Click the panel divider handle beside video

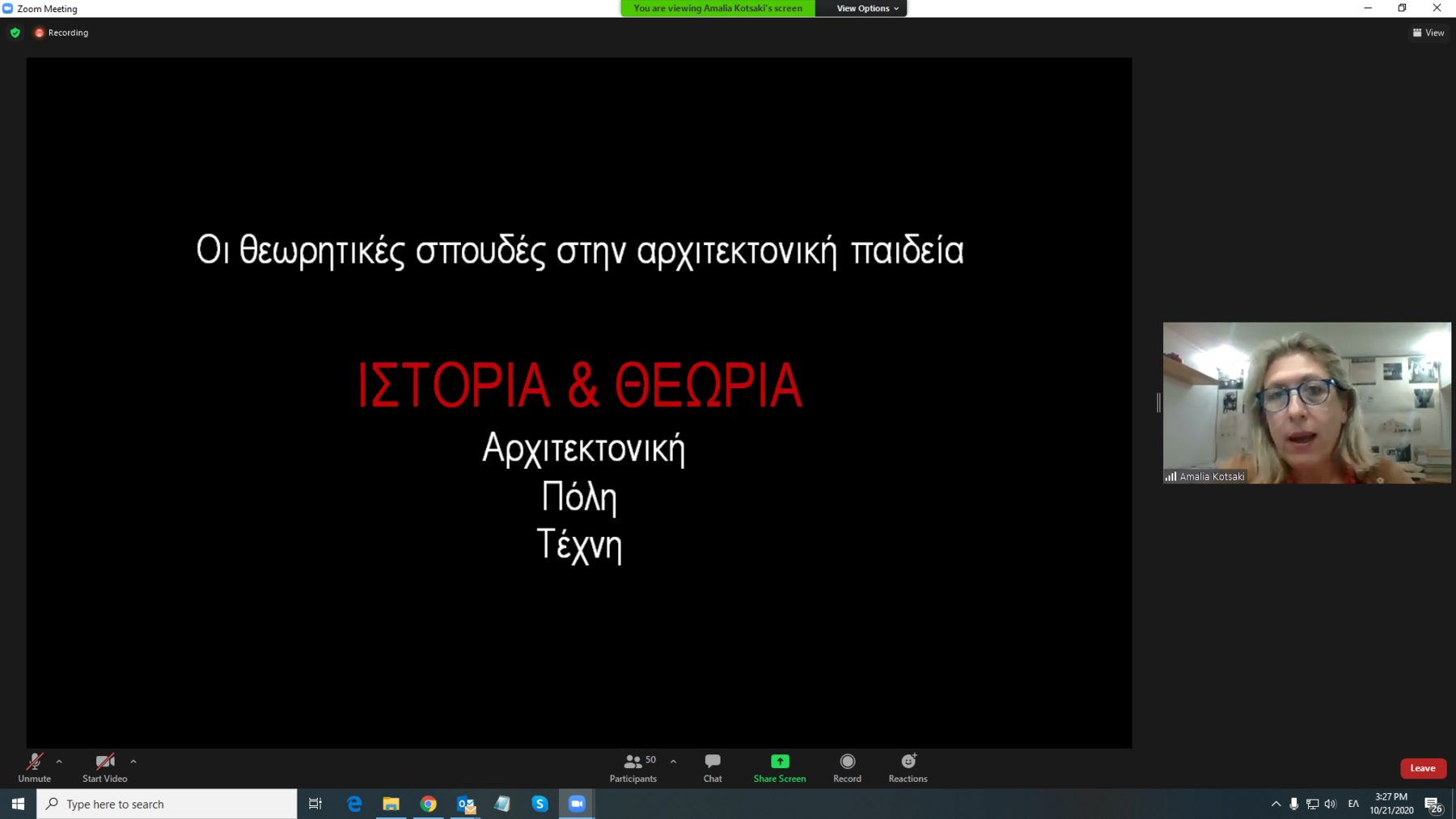click(1158, 403)
